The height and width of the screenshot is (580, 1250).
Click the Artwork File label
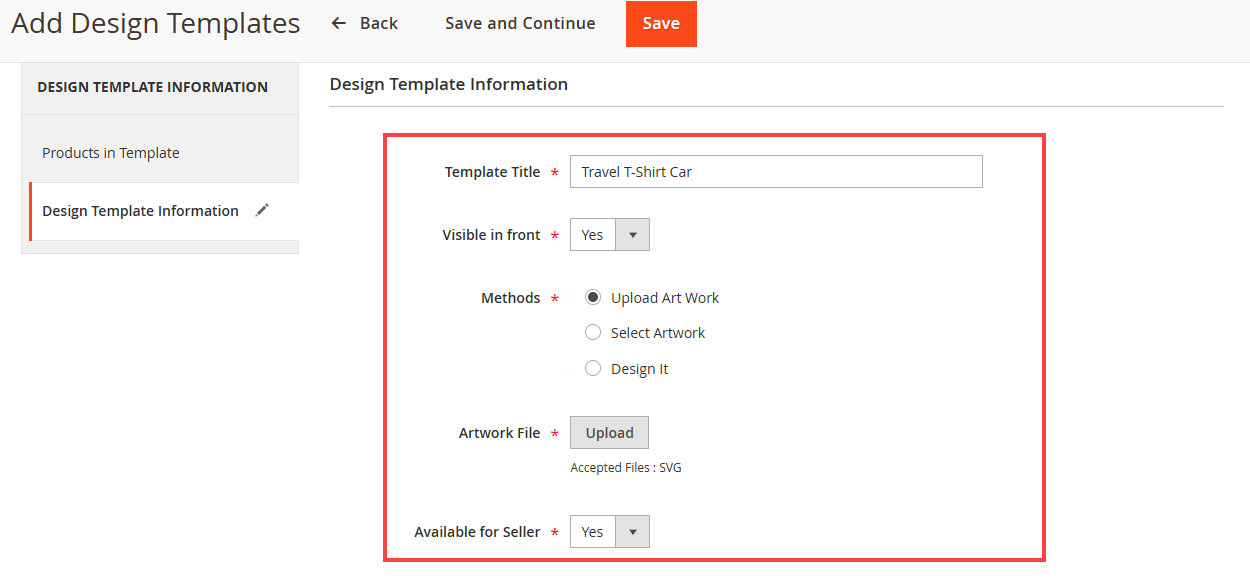(x=499, y=433)
